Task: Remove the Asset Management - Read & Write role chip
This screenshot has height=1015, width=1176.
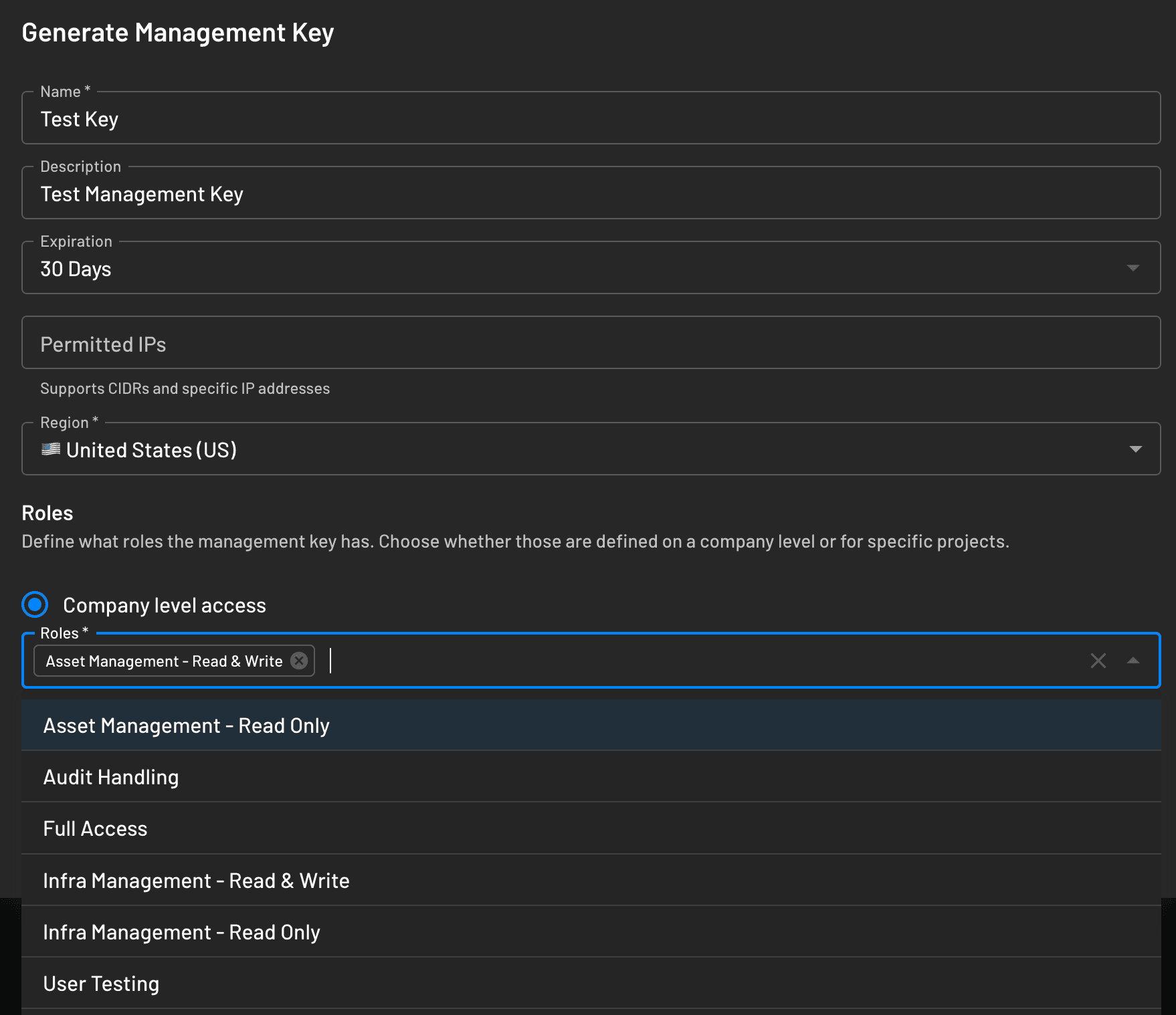Action: click(x=299, y=661)
